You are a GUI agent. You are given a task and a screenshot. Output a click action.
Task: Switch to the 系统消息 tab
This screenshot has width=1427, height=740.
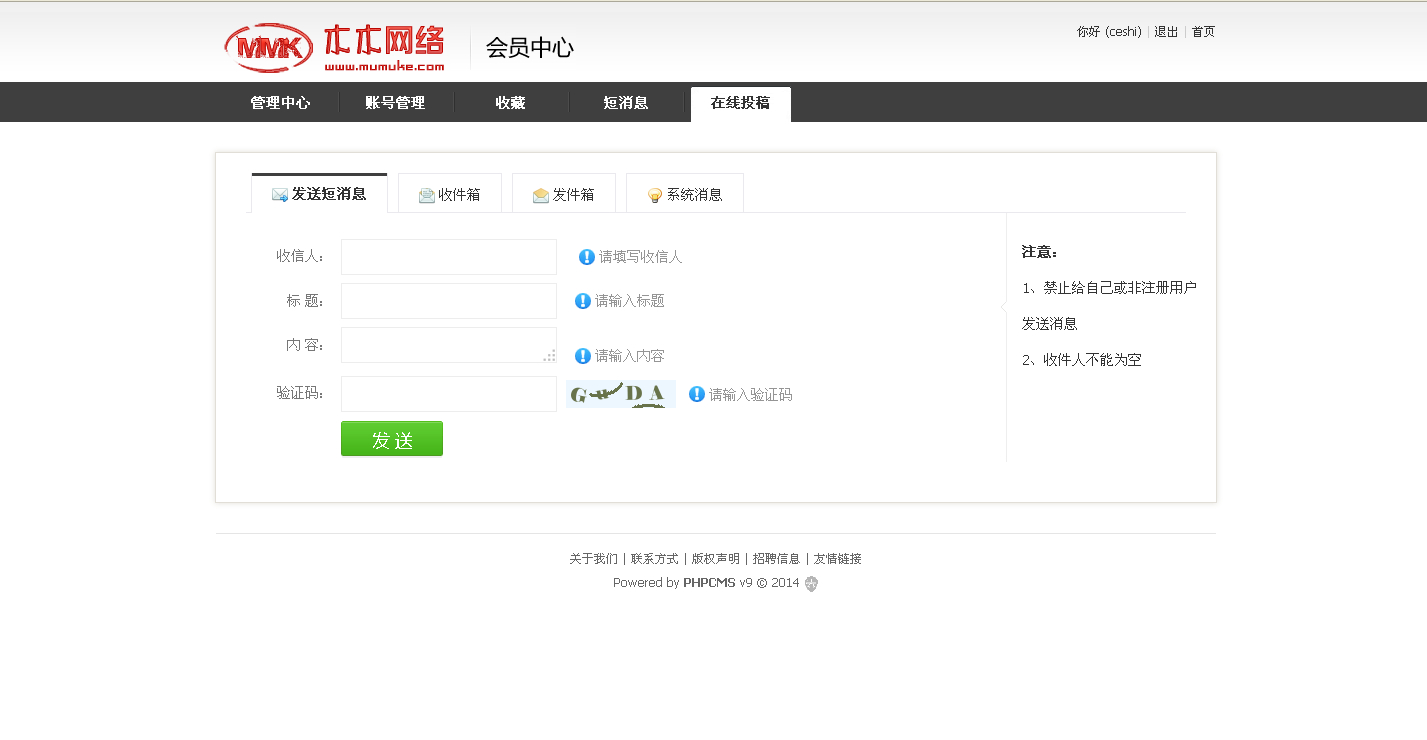(685, 194)
